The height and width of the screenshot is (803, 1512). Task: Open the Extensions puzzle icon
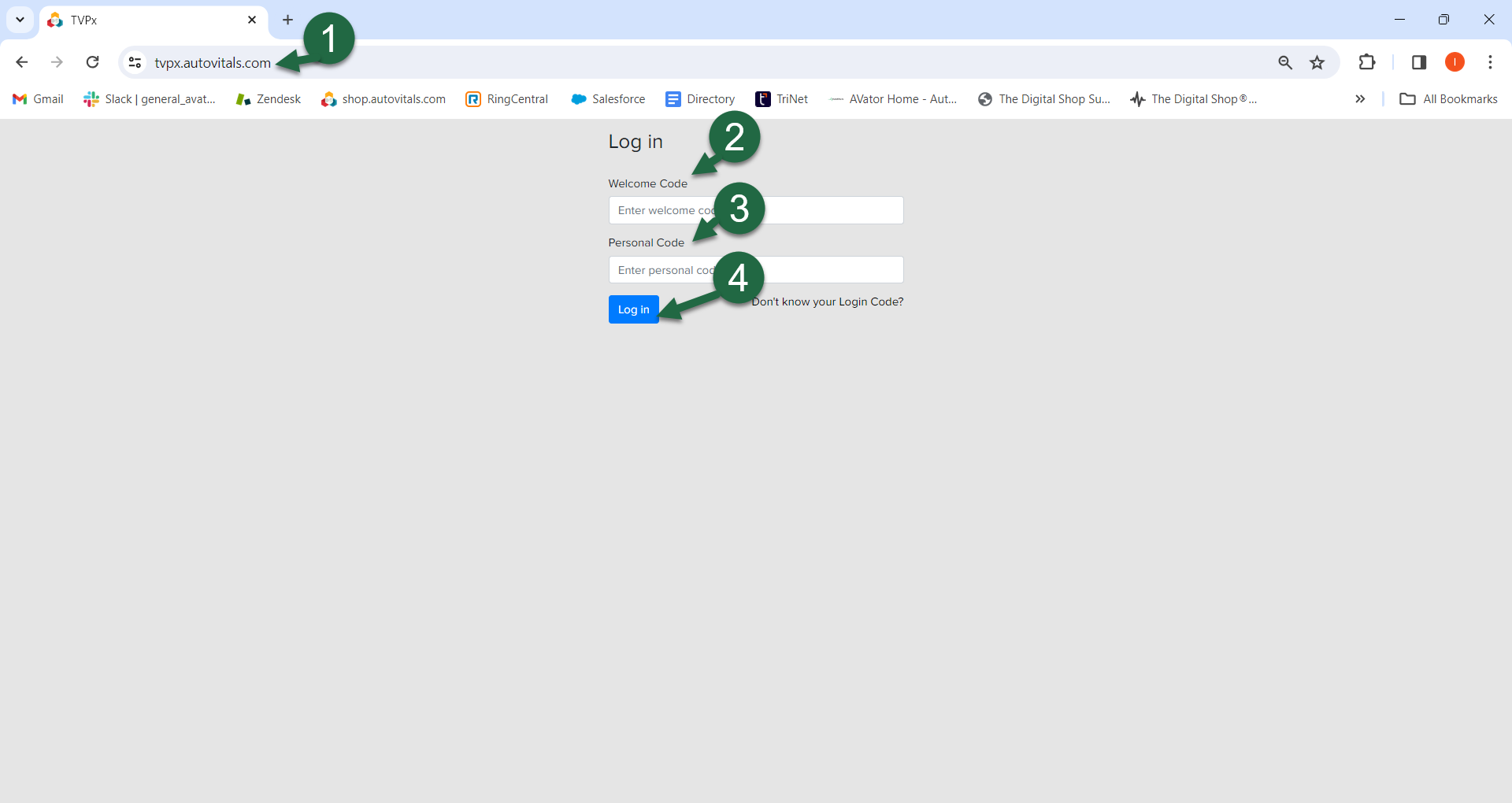coord(1367,62)
